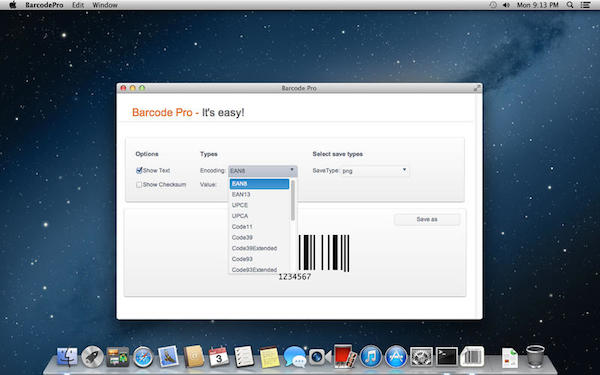Open the Barcode Pro app in dock

472,357
